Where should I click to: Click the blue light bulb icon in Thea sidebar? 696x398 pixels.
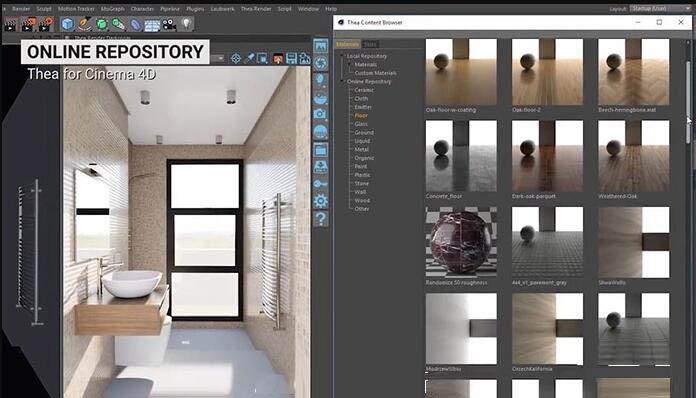(320, 80)
